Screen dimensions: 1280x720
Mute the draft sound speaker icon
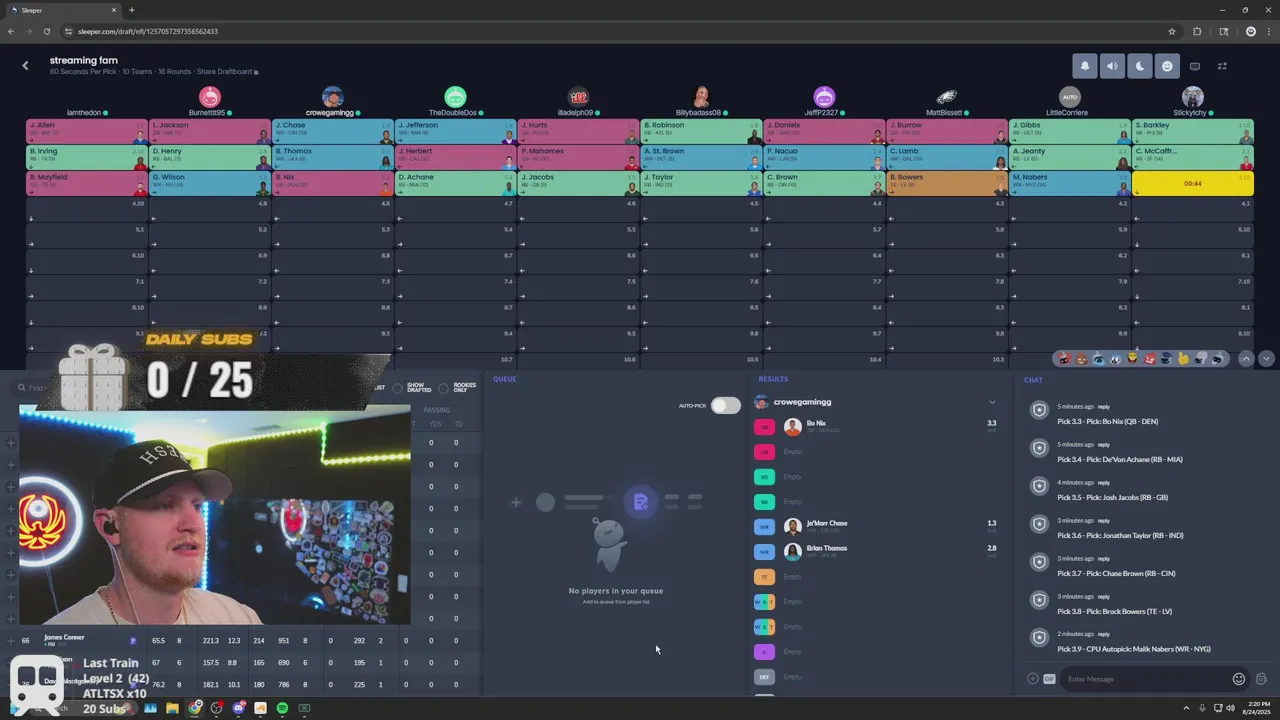(x=1112, y=66)
